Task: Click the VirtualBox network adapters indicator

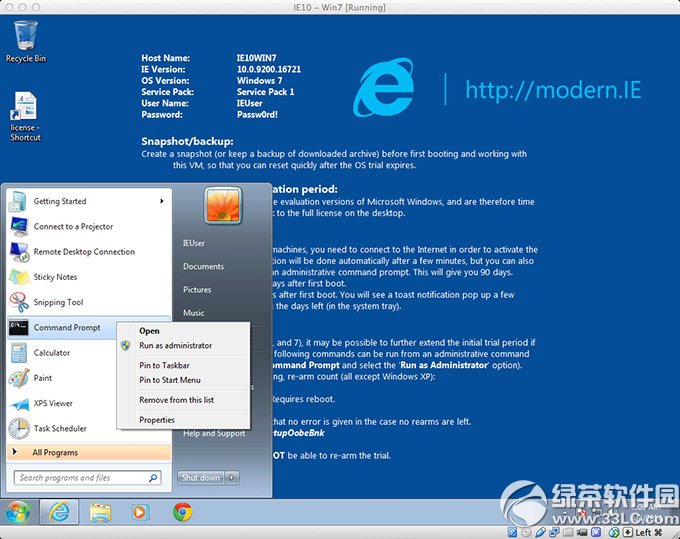Action: click(555, 532)
